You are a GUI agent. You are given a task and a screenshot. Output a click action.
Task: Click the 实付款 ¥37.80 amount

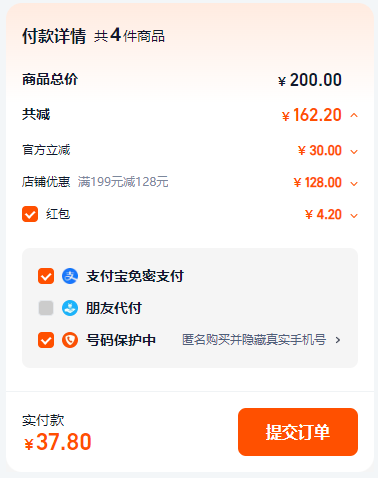click(x=58, y=442)
